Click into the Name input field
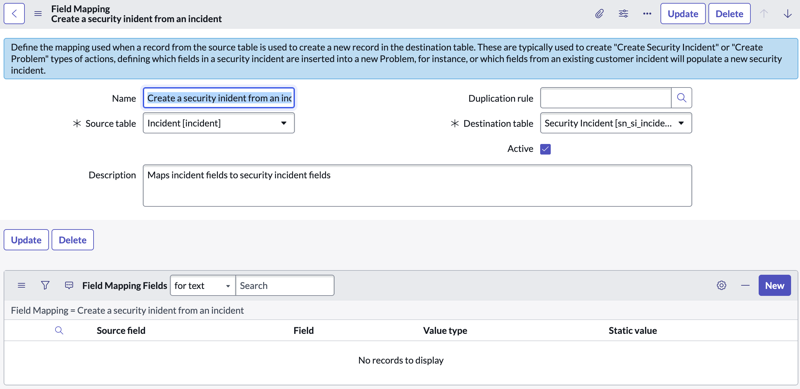This screenshot has height=389, width=800. (x=219, y=98)
